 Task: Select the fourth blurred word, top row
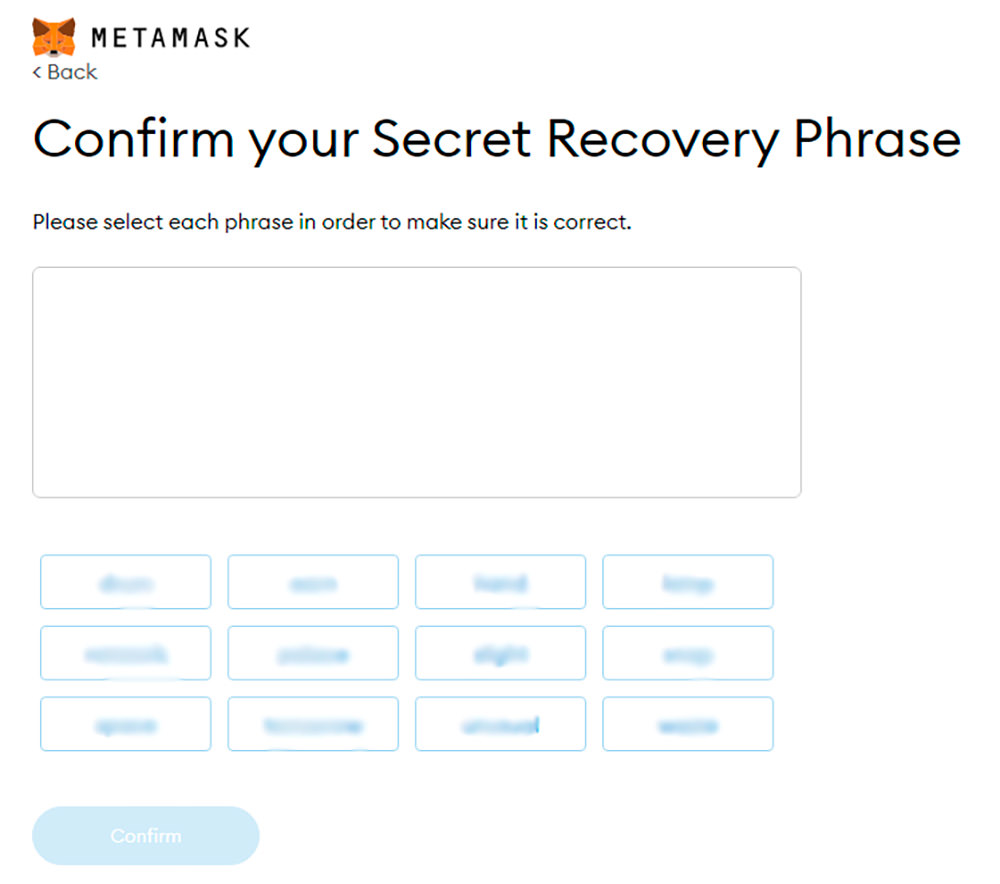coord(688,582)
